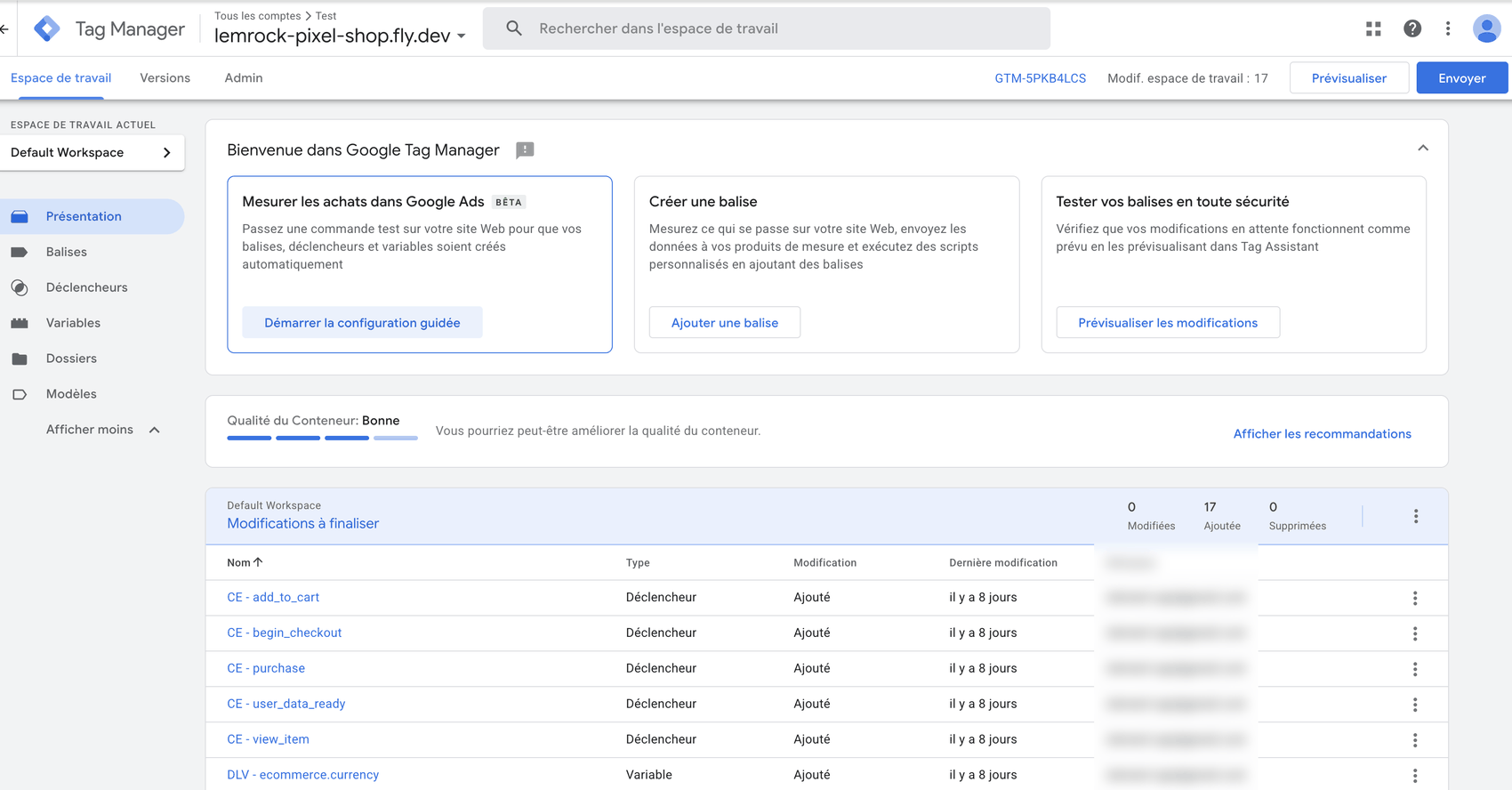1512x790 pixels.
Task: Click the feedback icon beside Bienvenue title
Action: pos(525,150)
